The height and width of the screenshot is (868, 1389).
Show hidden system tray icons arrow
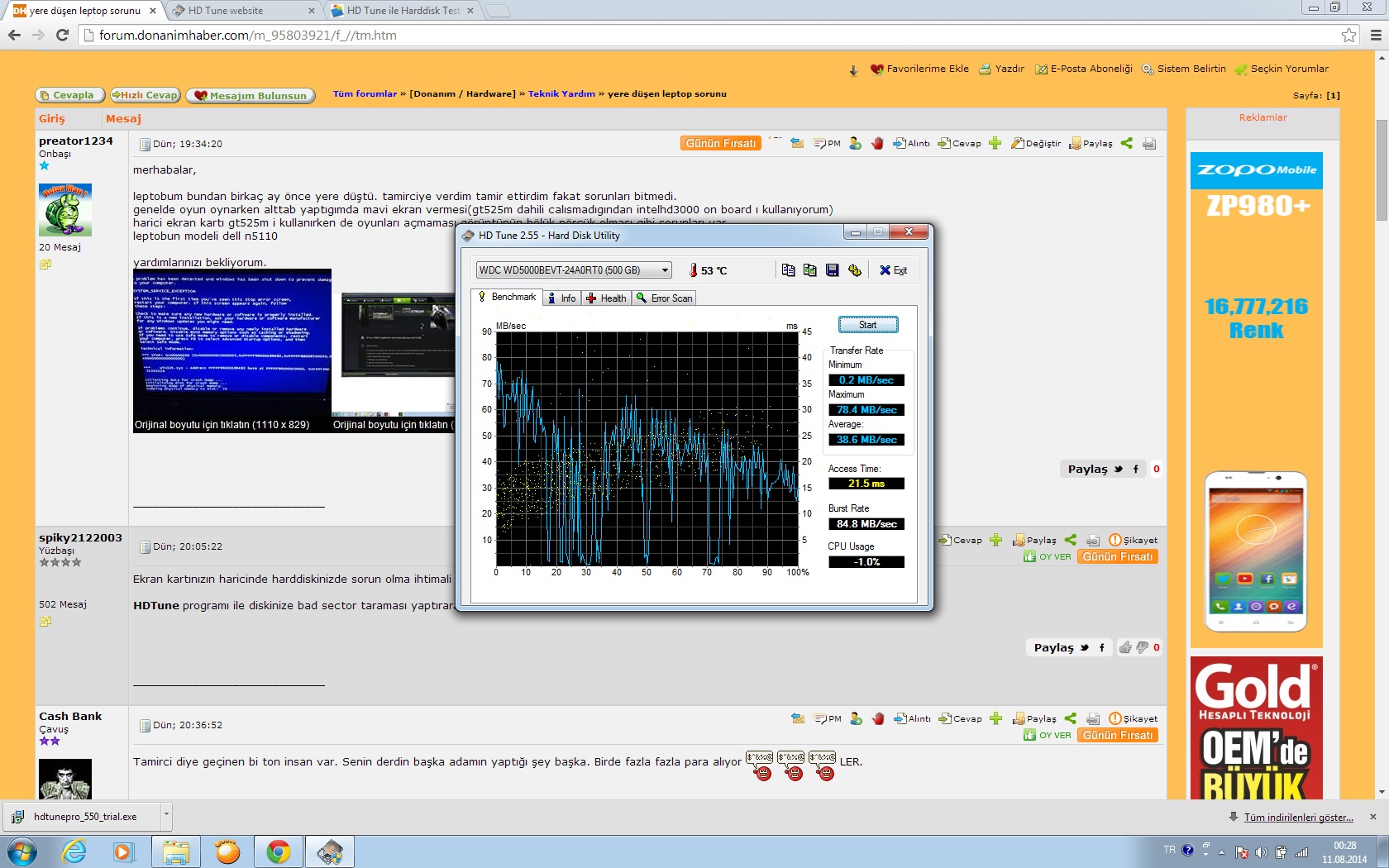point(1221,851)
